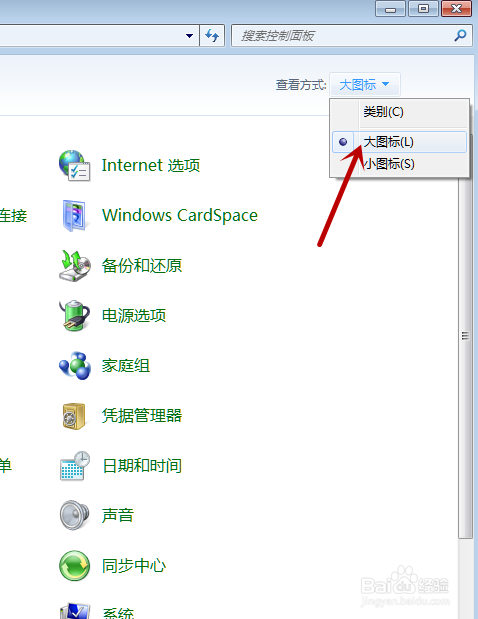Screen dimensions: 478x619
Task: Focus the 搜索控制面板 search field
Action: pos(351,36)
